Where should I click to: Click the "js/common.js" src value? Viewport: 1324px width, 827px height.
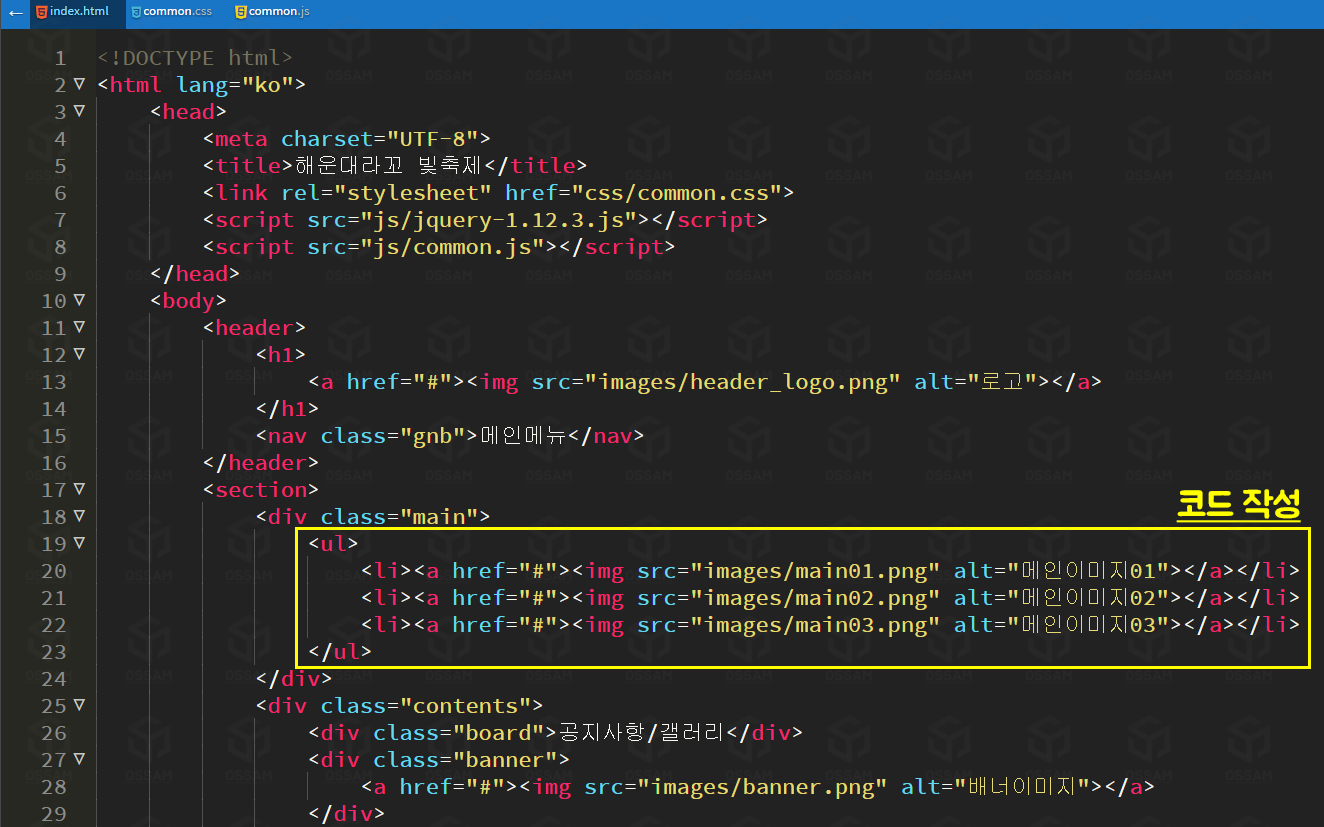point(452,247)
